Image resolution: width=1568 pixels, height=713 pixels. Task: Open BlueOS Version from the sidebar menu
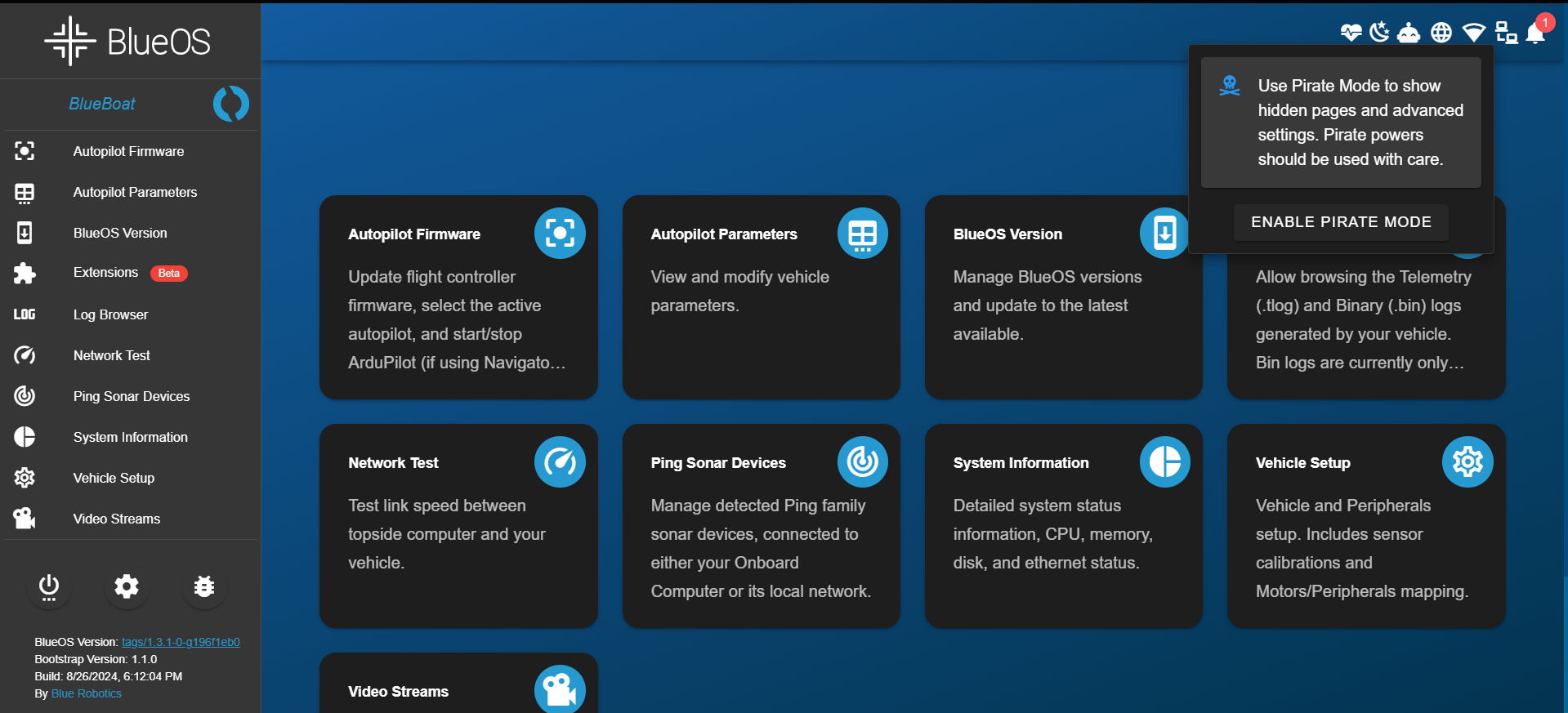click(x=131, y=233)
